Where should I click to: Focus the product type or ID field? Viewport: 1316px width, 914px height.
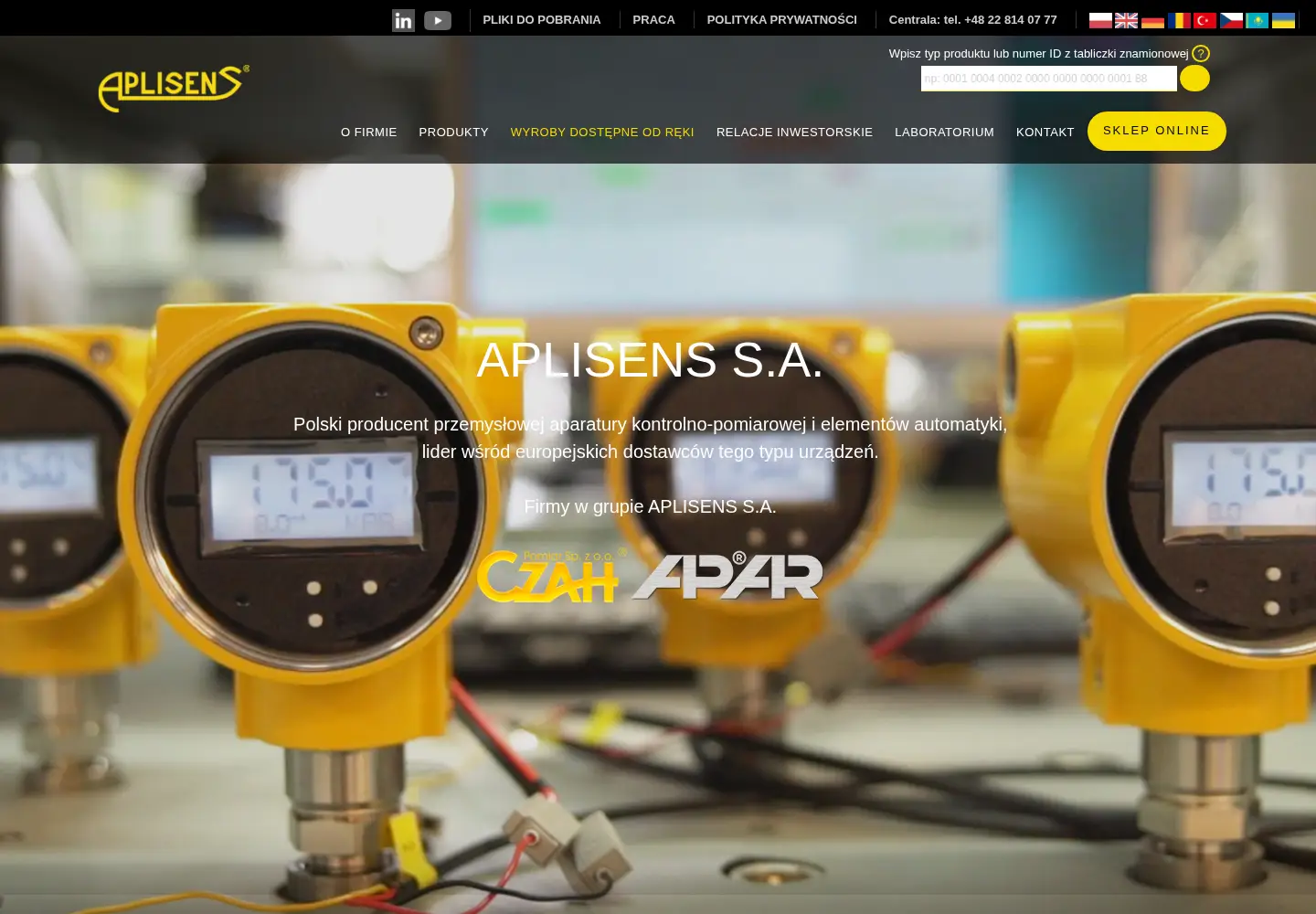[1048, 79]
